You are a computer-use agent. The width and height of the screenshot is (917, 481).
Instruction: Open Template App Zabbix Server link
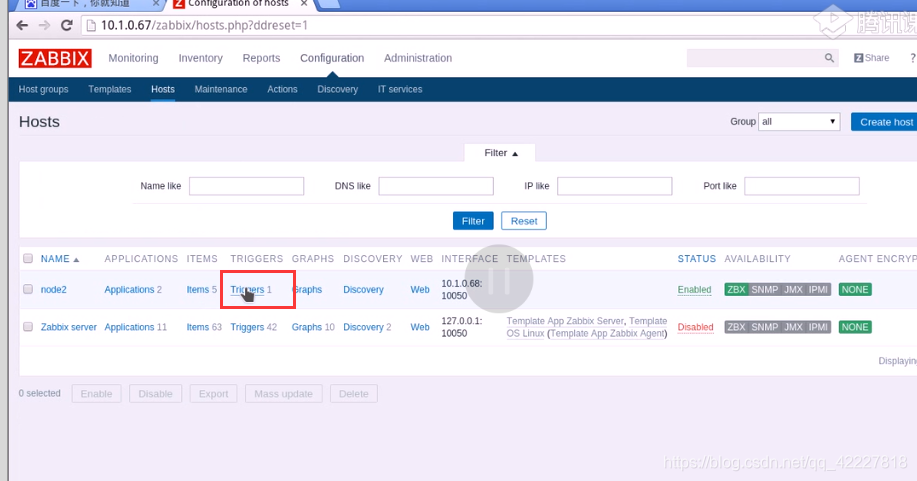566,321
